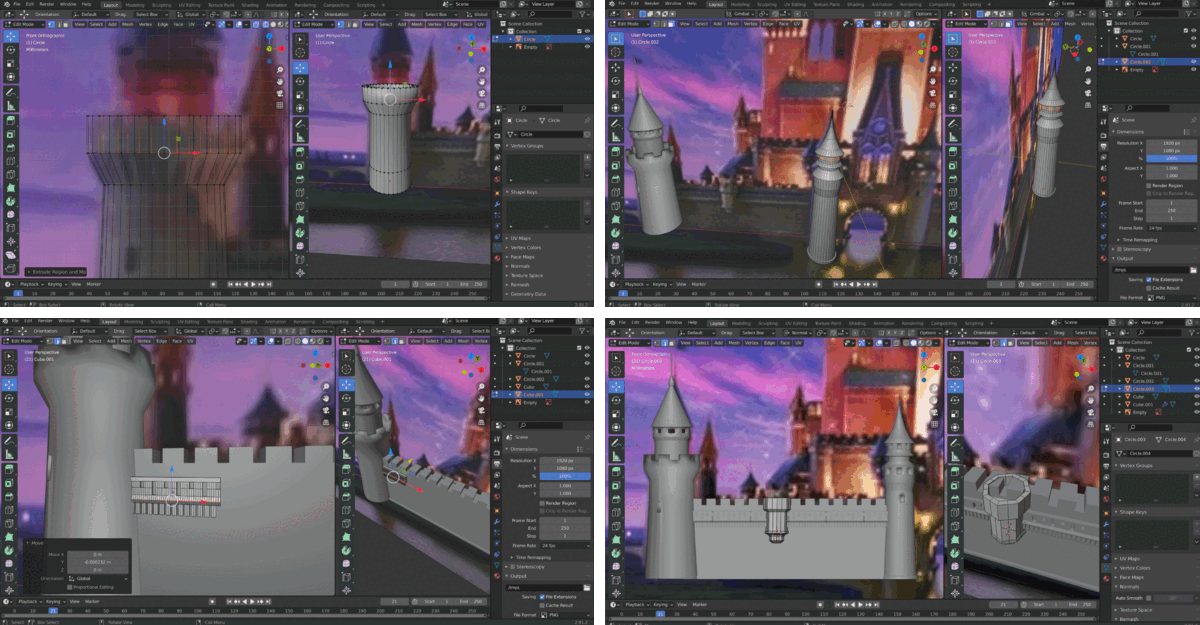This screenshot has width=1200, height=625.
Task: Expand 'Extrude Region and Mo' operator panel
Action: [x=58, y=271]
